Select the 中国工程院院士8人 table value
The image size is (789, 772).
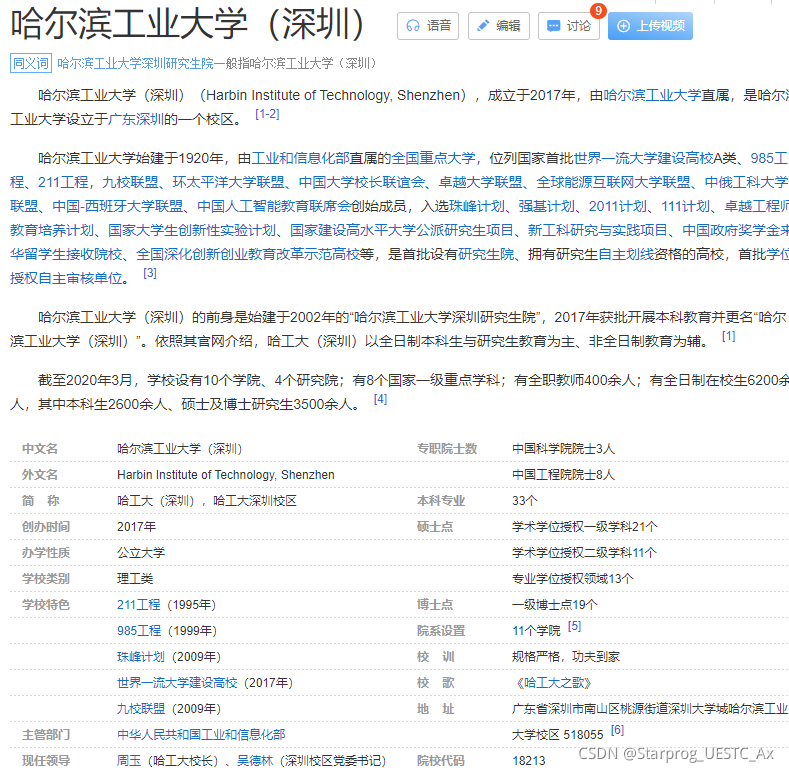point(563,475)
